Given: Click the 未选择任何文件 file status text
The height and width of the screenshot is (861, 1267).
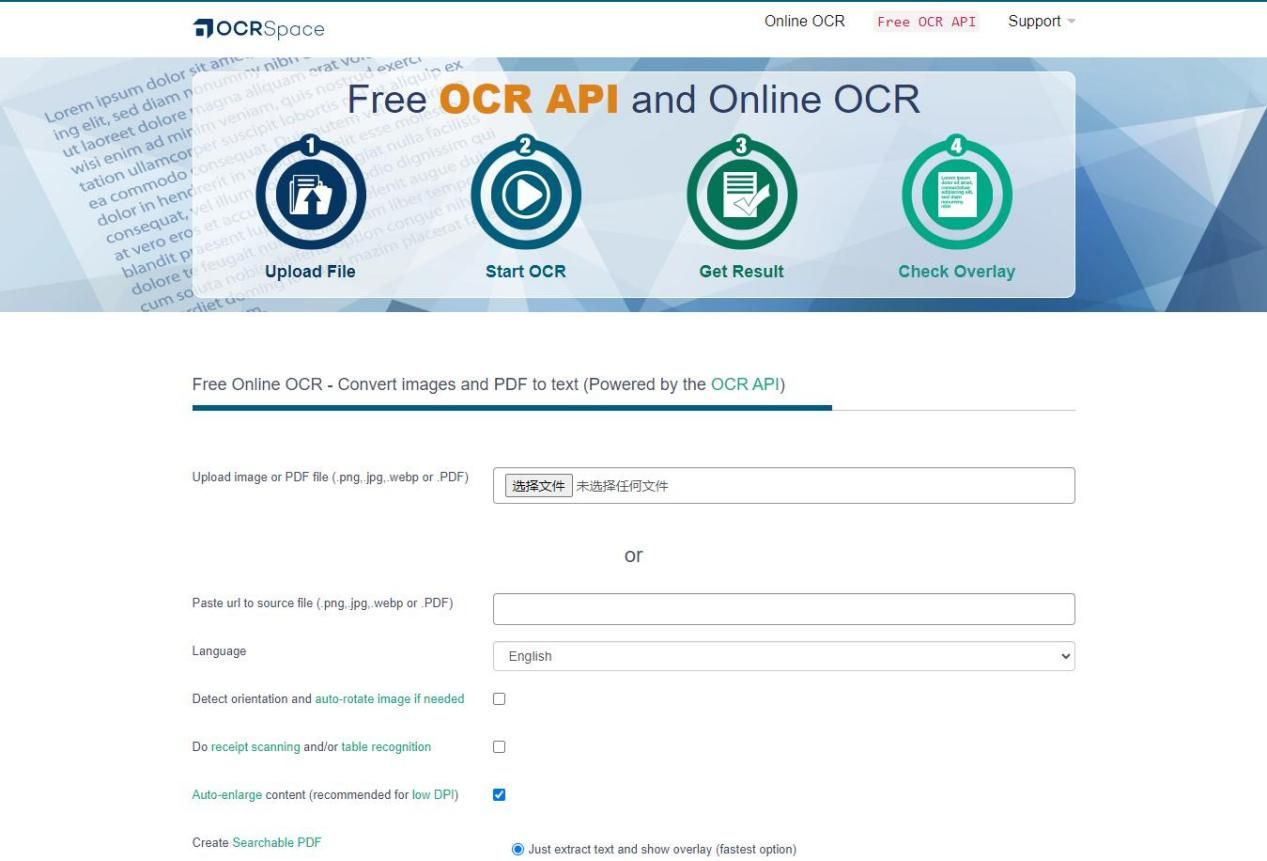Looking at the screenshot, I should point(622,487).
